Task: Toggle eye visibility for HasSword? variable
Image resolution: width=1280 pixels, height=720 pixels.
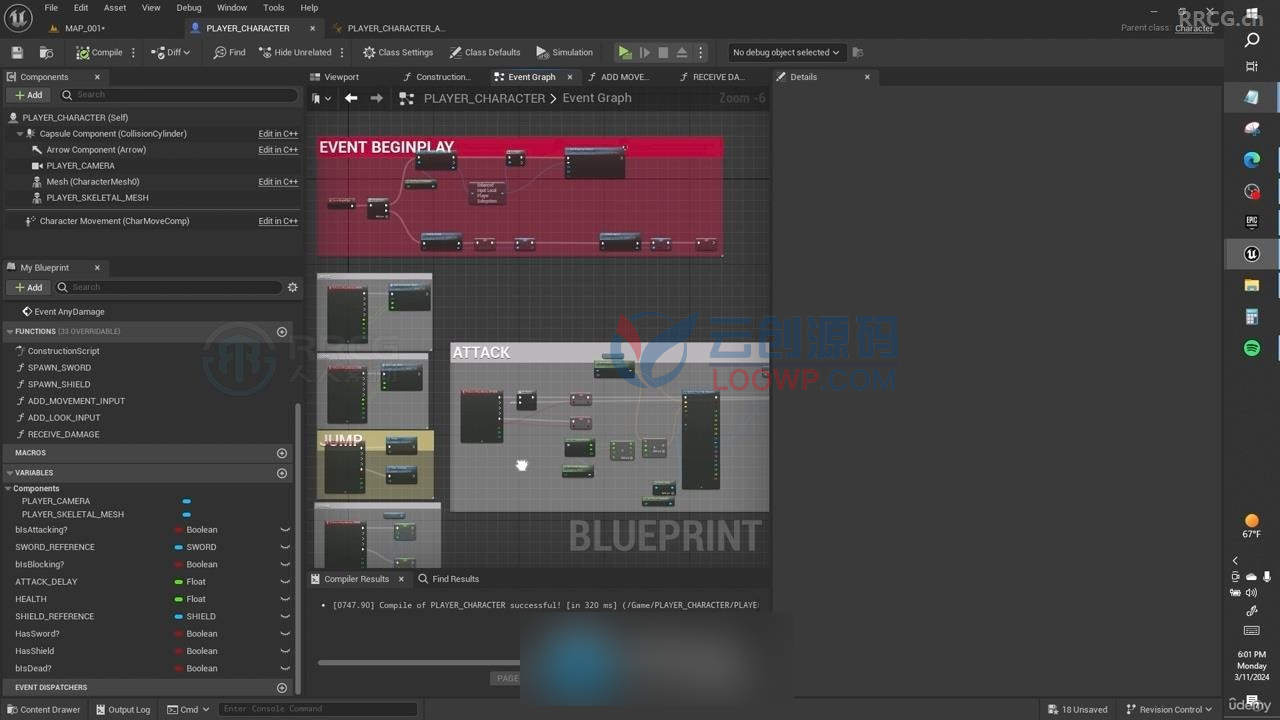Action: [x=285, y=634]
